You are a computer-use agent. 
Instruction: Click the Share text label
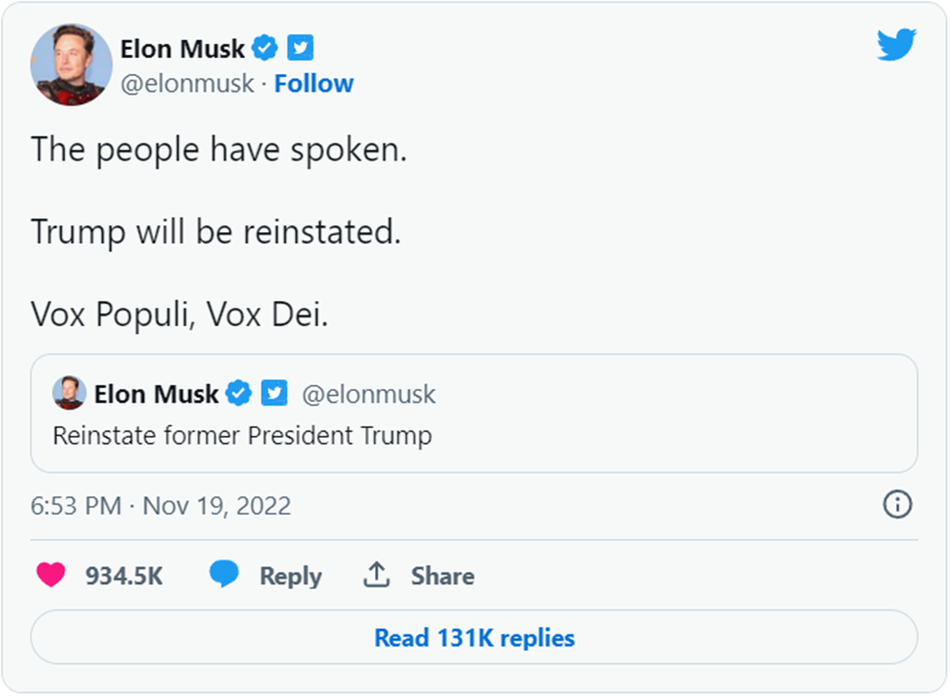click(x=442, y=576)
